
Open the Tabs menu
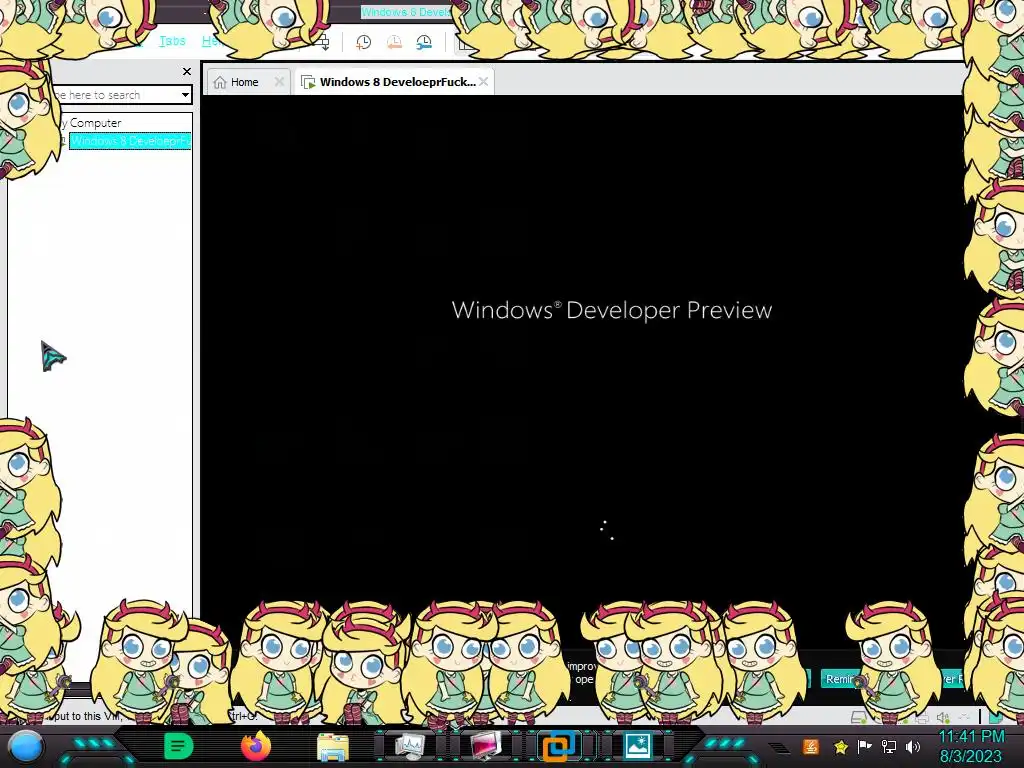(x=172, y=41)
